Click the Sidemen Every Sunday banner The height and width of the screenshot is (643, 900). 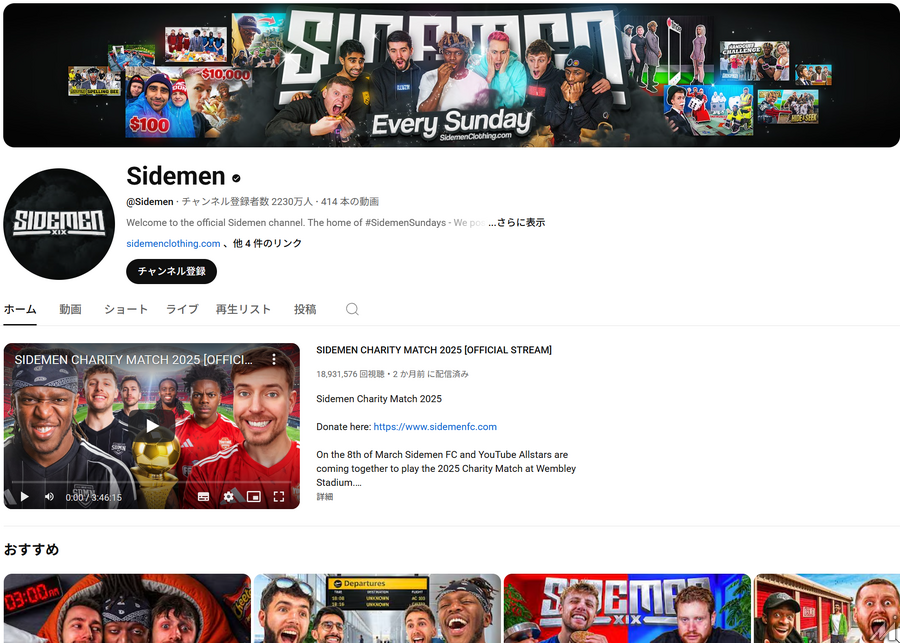[451, 75]
